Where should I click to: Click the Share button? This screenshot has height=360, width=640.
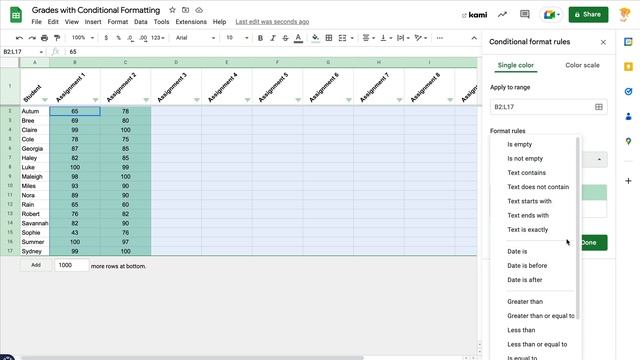[x=588, y=15]
